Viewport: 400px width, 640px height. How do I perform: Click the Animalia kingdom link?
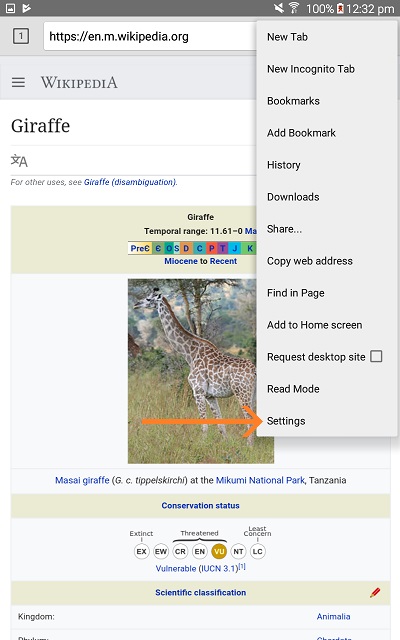[x=333, y=616]
